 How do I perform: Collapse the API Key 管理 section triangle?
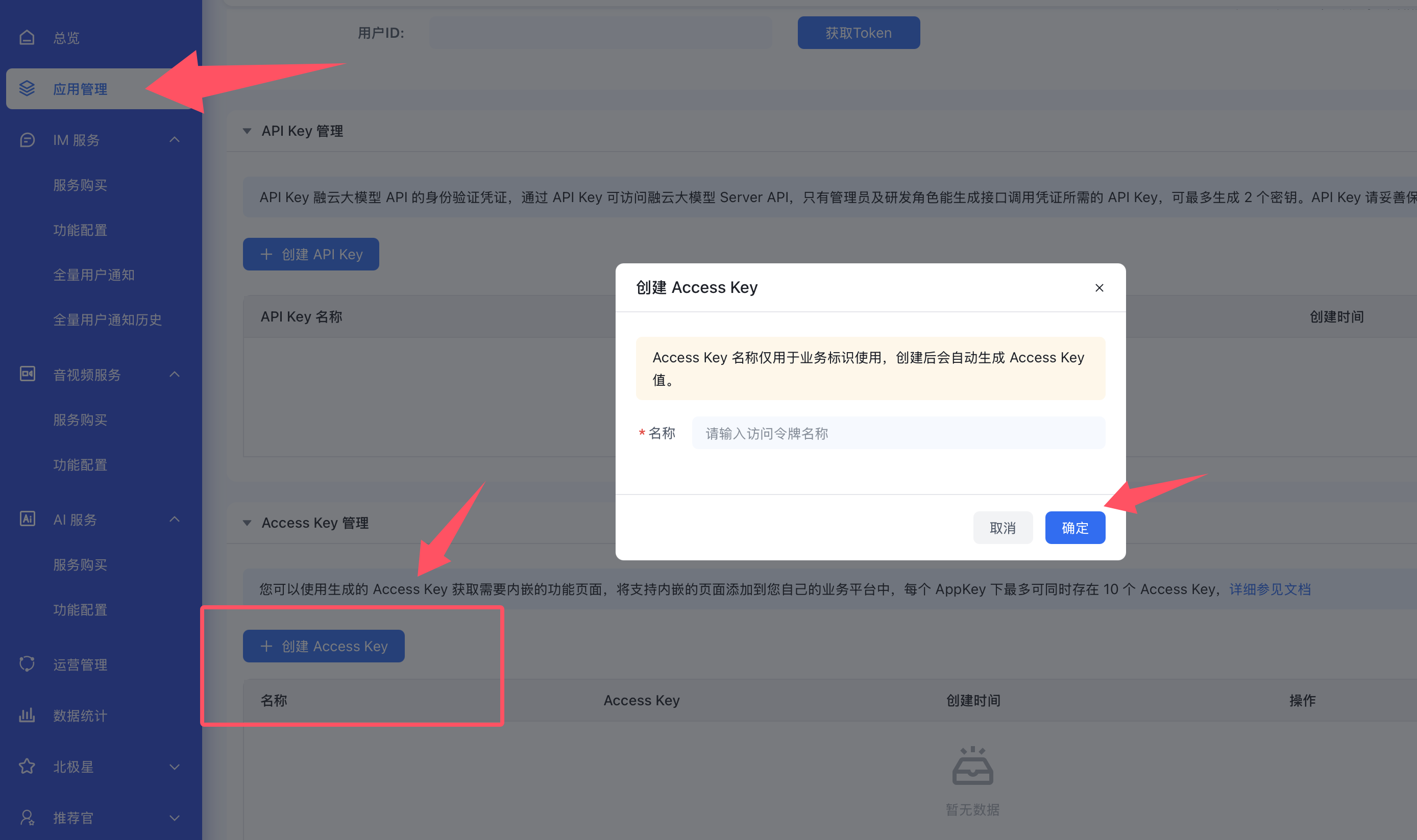247,131
